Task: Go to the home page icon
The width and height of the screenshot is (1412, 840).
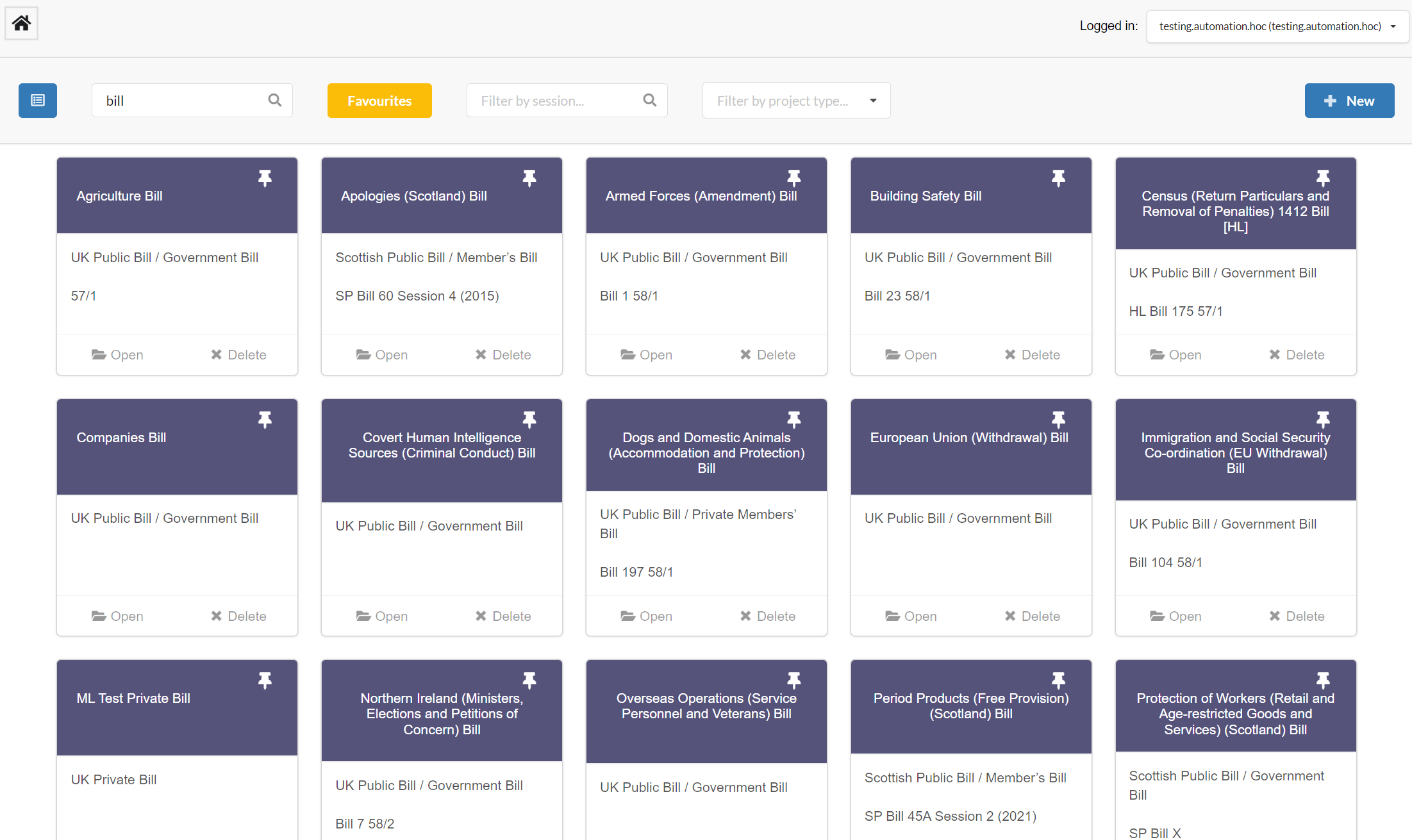Action: click(x=21, y=24)
